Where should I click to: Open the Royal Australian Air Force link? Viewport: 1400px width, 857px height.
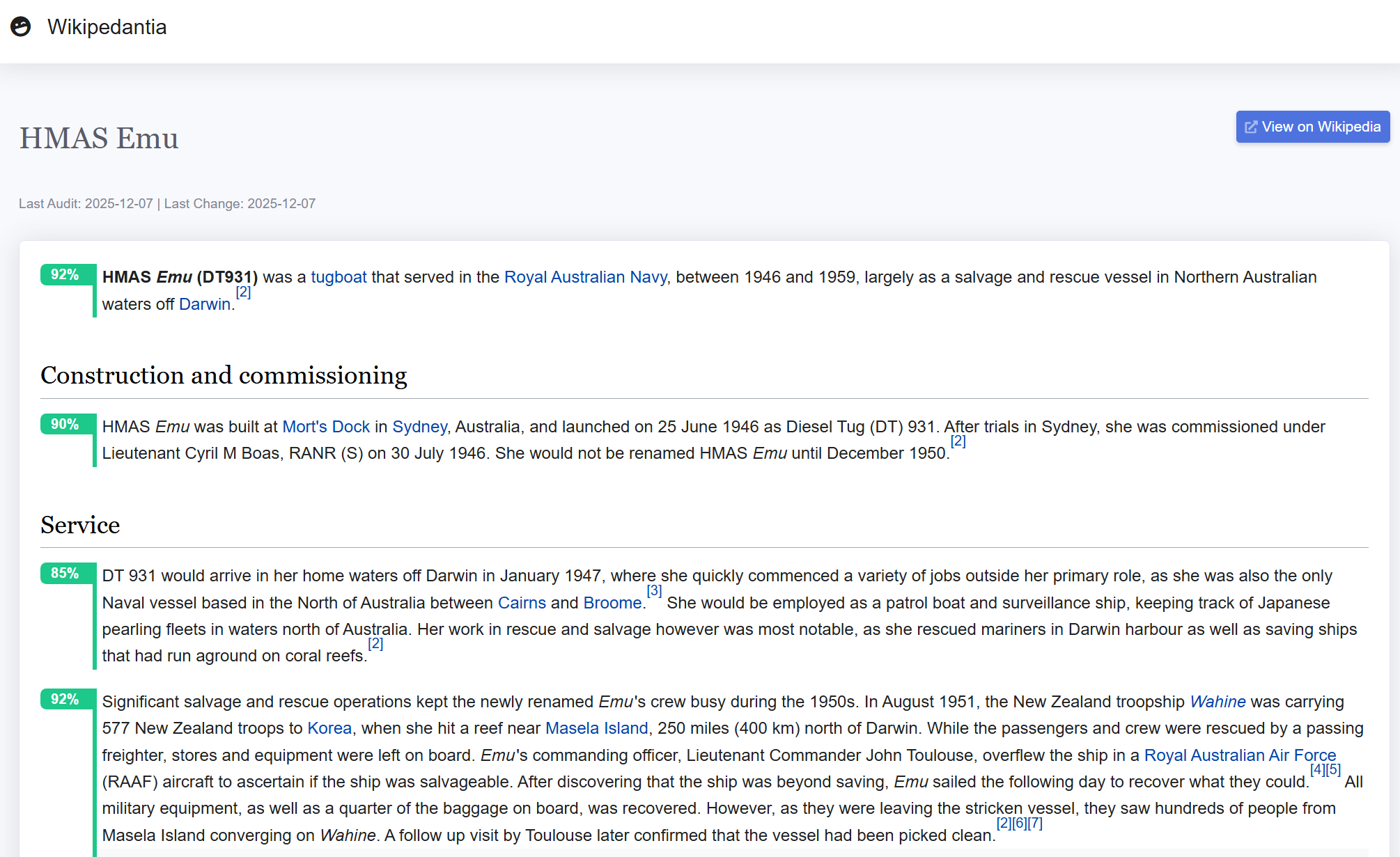(1240, 755)
